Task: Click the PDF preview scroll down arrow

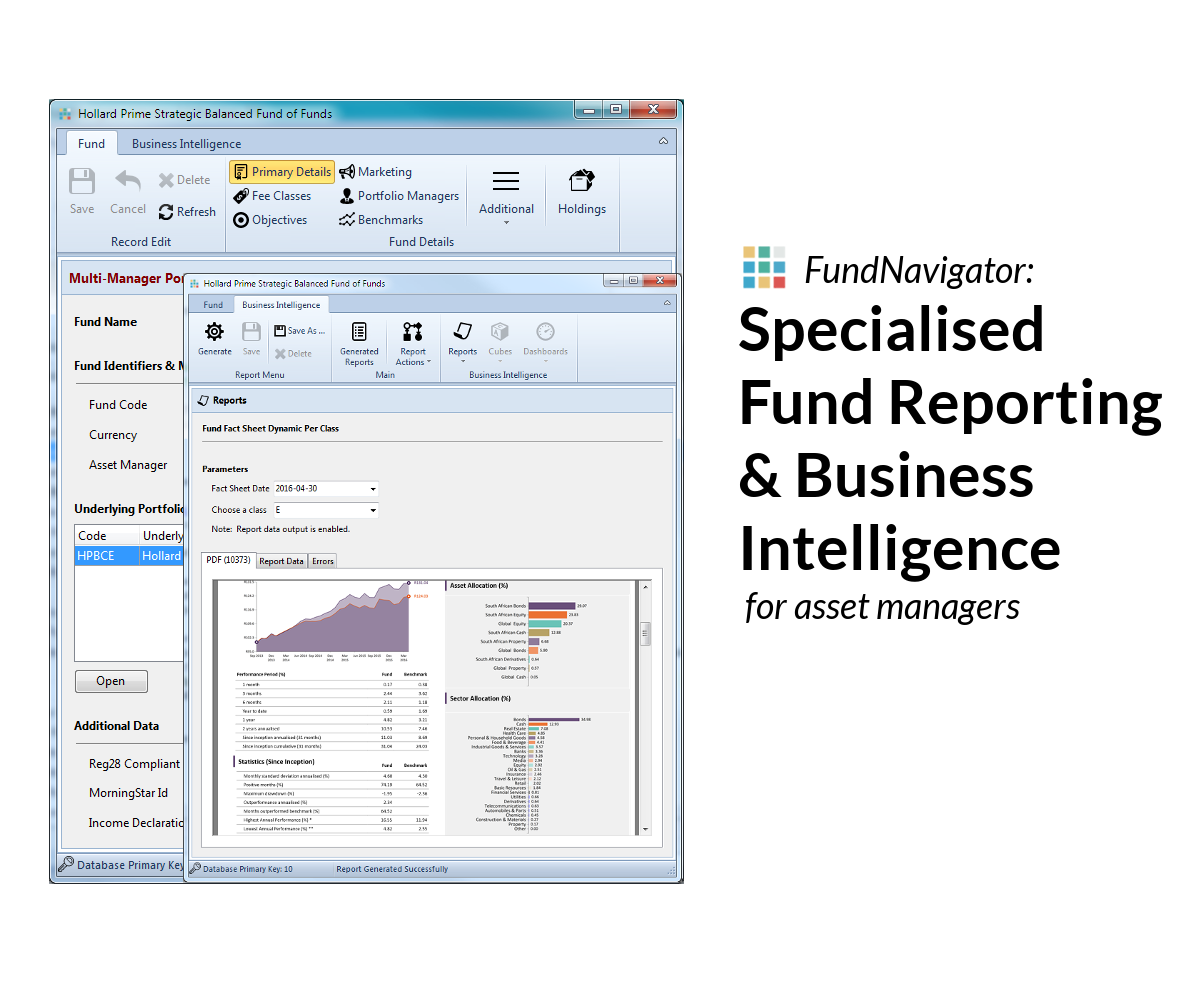Action: (x=645, y=829)
